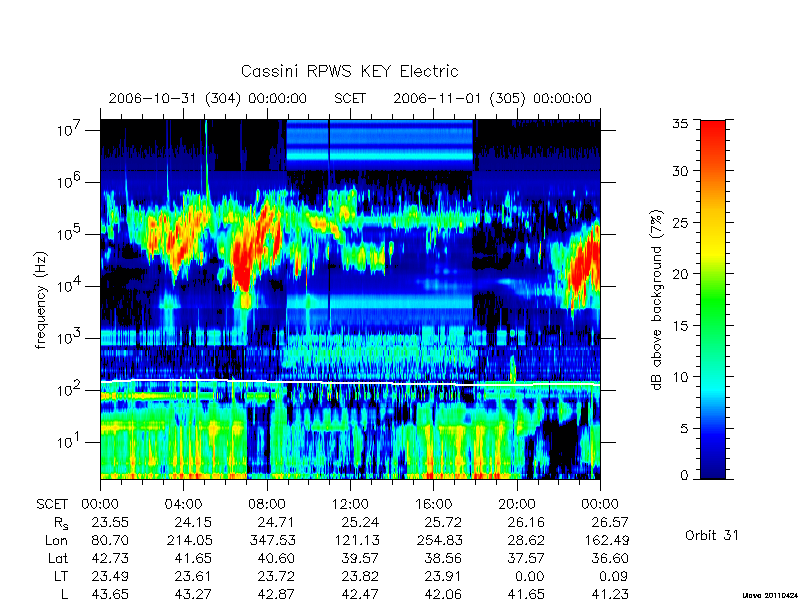The image size is (800, 600).
Task: Select Lat value 42.73
Action: pos(110,558)
